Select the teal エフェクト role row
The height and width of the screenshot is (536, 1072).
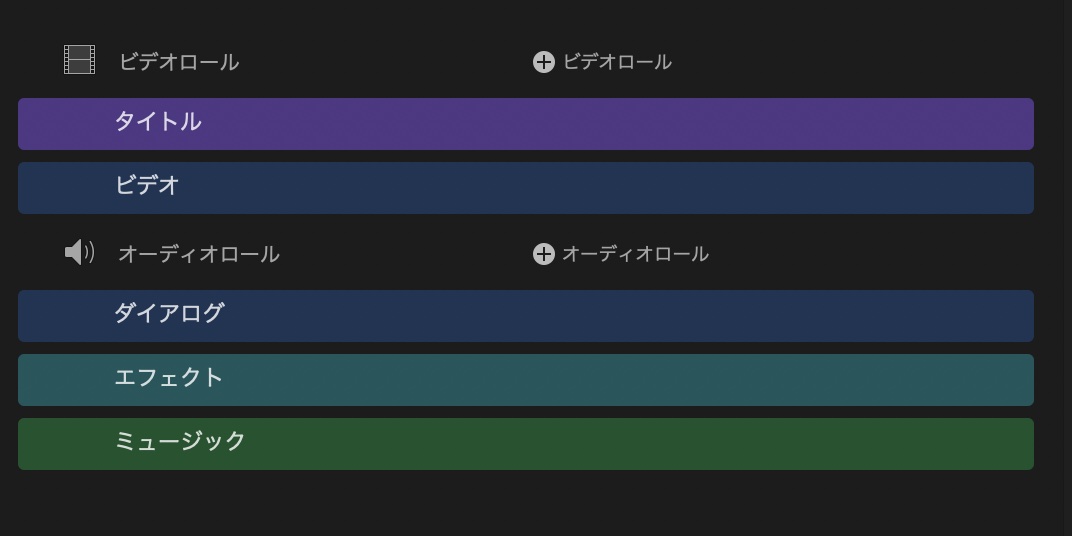click(x=525, y=380)
